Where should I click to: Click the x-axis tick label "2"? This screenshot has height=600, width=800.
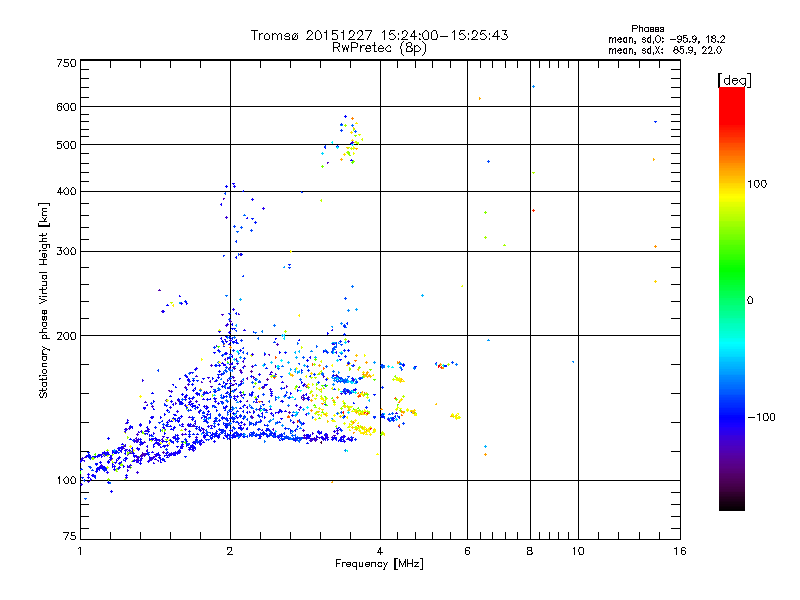pyautogui.click(x=230, y=551)
